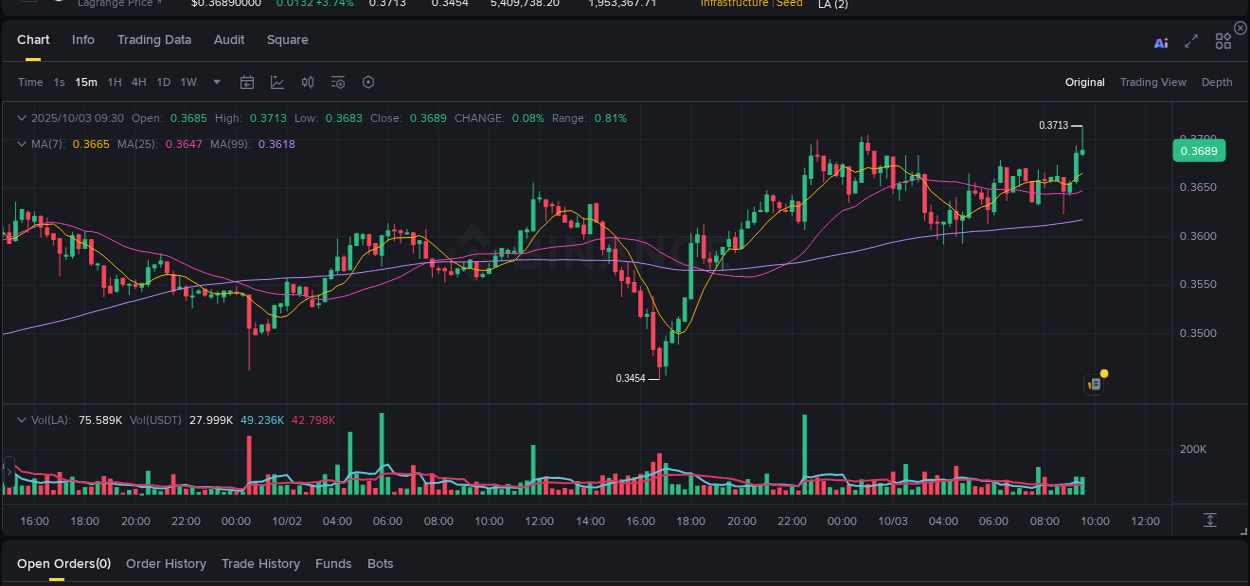Open the indicators list icon
This screenshot has height=586, width=1250.
pos(338,82)
